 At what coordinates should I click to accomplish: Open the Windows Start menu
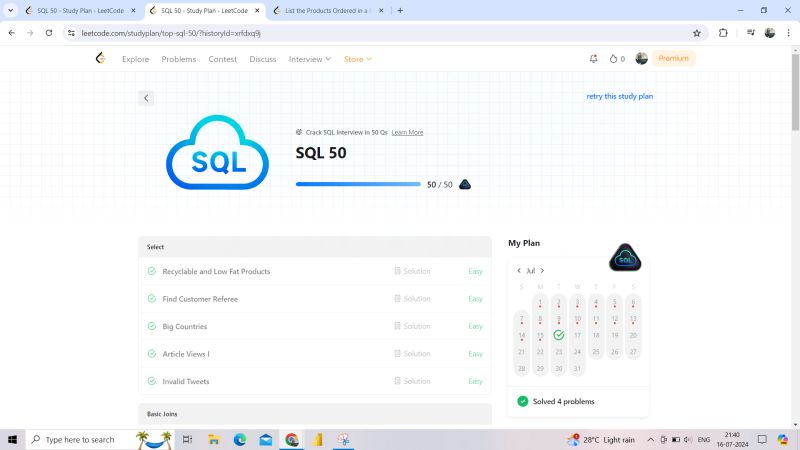coord(12,439)
